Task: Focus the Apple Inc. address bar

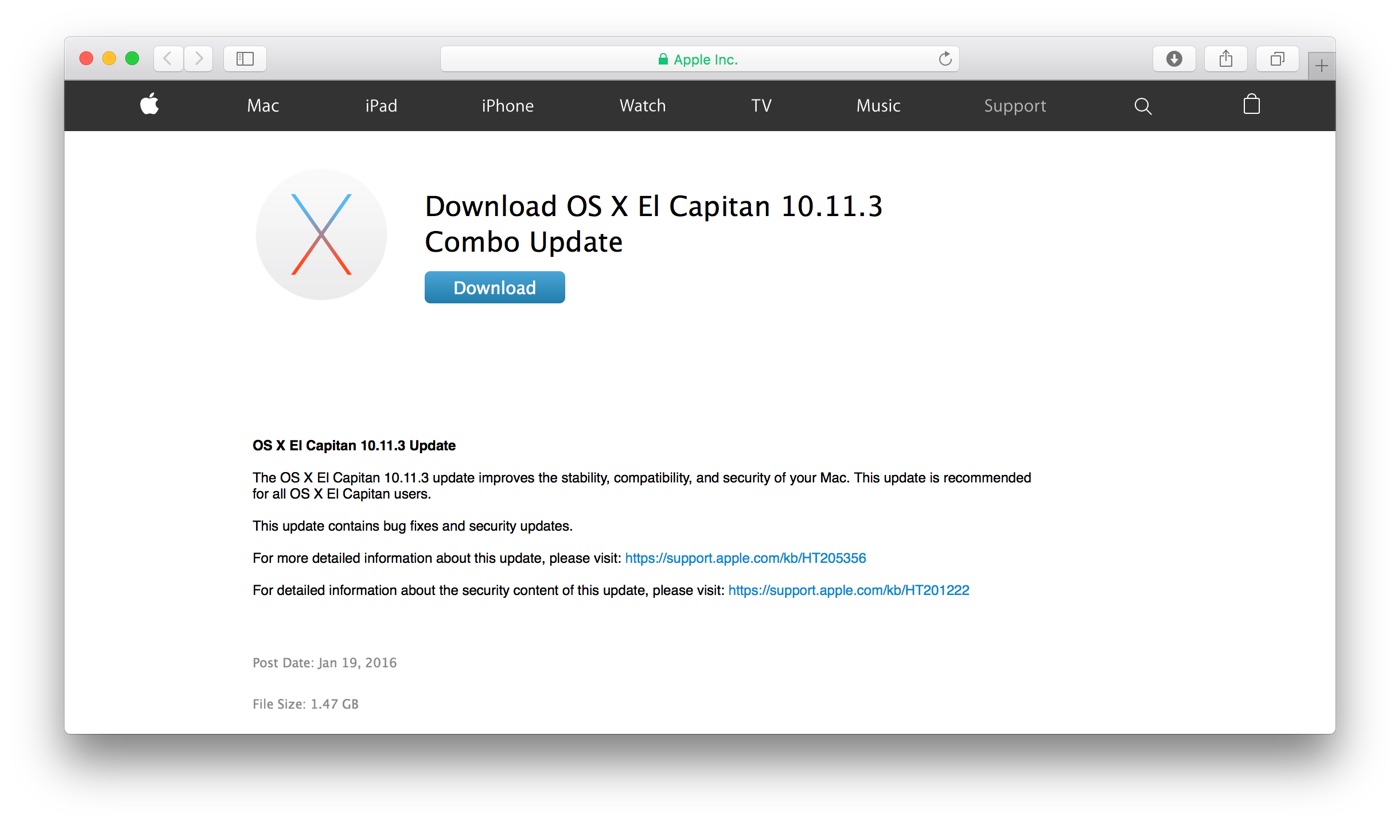Action: 699,59
